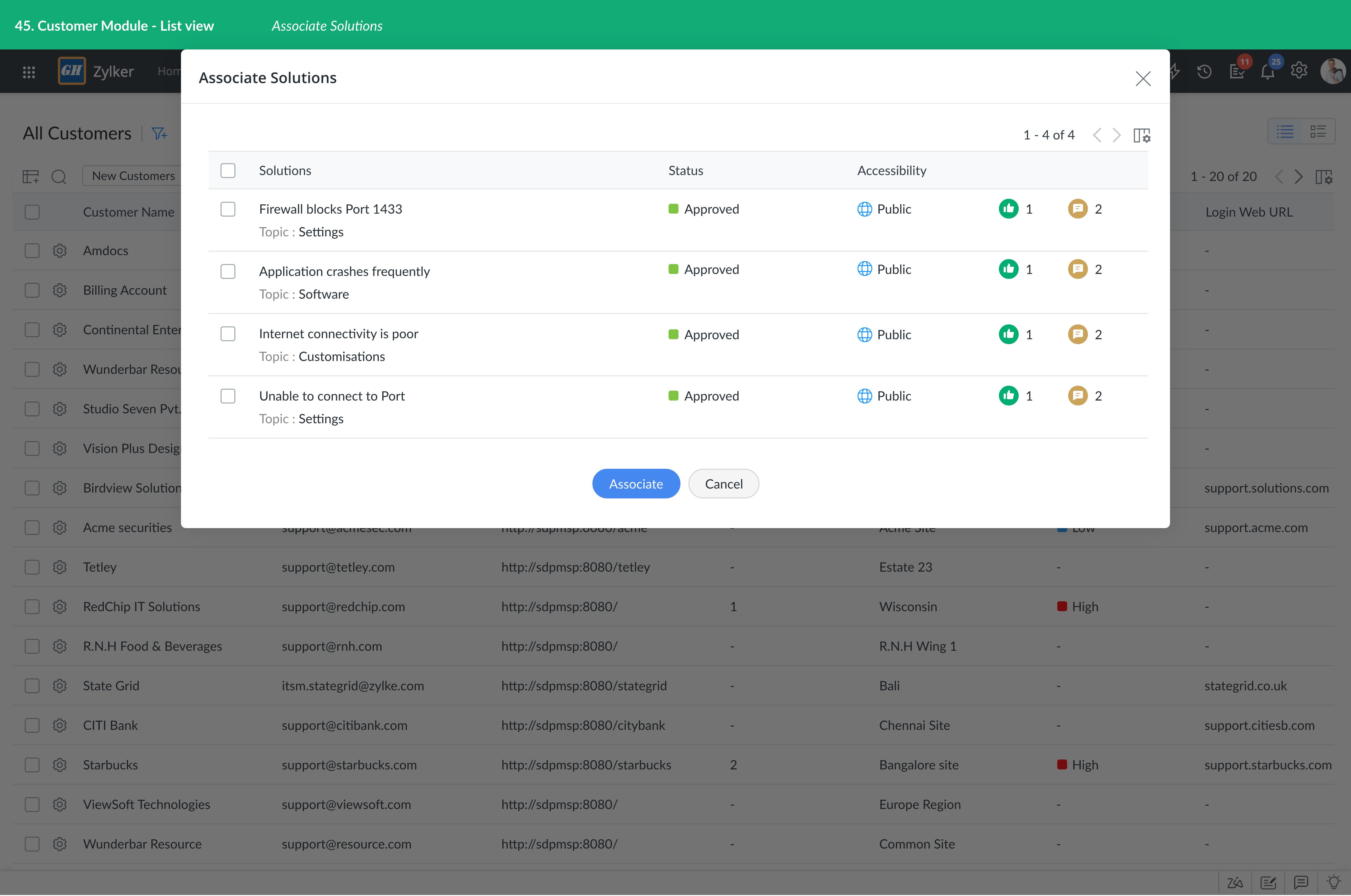Open row actions gear for Tetley

pos(59,567)
